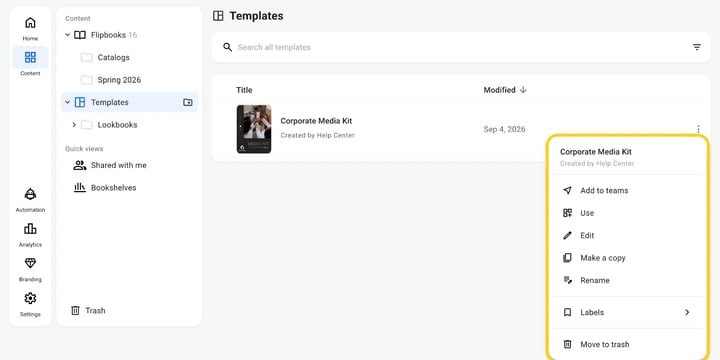The image size is (720, 360).
Task: Expand the Lookbooks folder
Action: pyautogui.click(x=74, y=125)
